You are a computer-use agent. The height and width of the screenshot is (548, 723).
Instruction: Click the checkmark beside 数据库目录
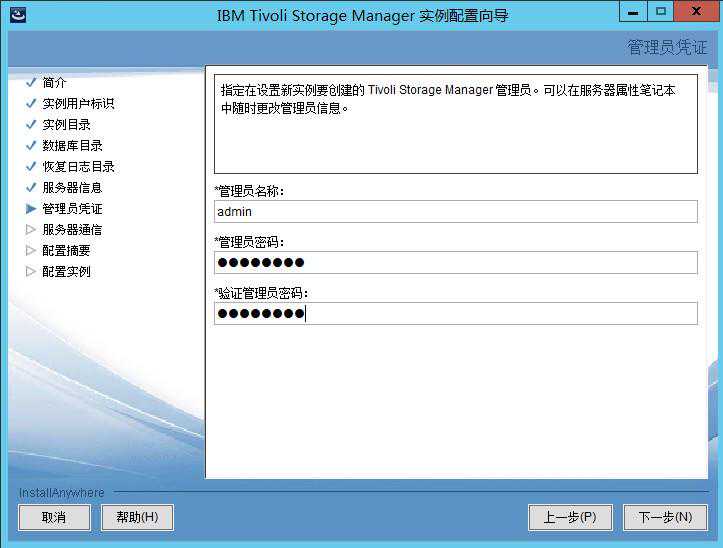pyautogui.click(x=31, y=145)
